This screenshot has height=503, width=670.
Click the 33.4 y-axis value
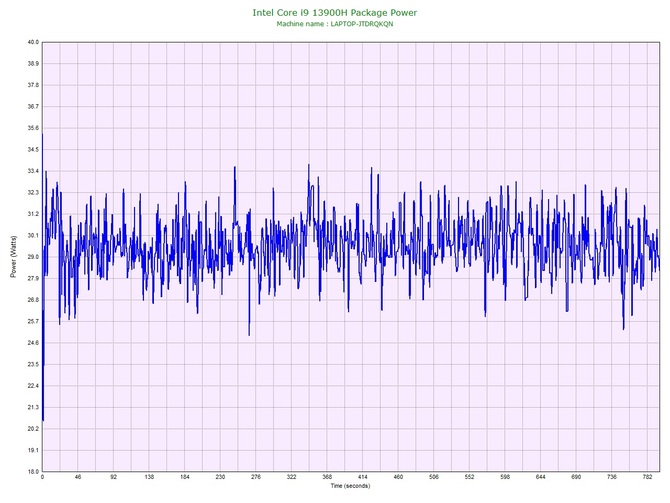[33, 171]
